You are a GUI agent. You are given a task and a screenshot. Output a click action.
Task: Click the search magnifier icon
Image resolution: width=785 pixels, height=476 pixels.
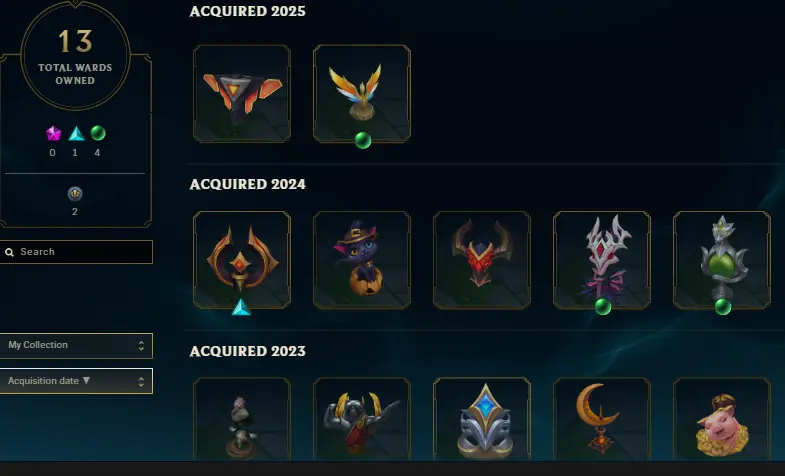pyautogui.click(x=10, y=252)
